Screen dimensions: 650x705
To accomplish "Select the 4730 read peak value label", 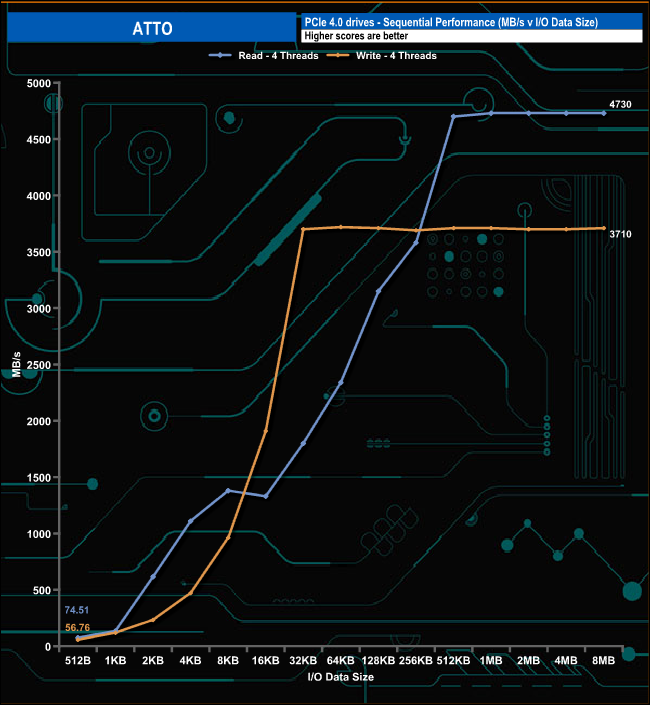I will (622, 105).
